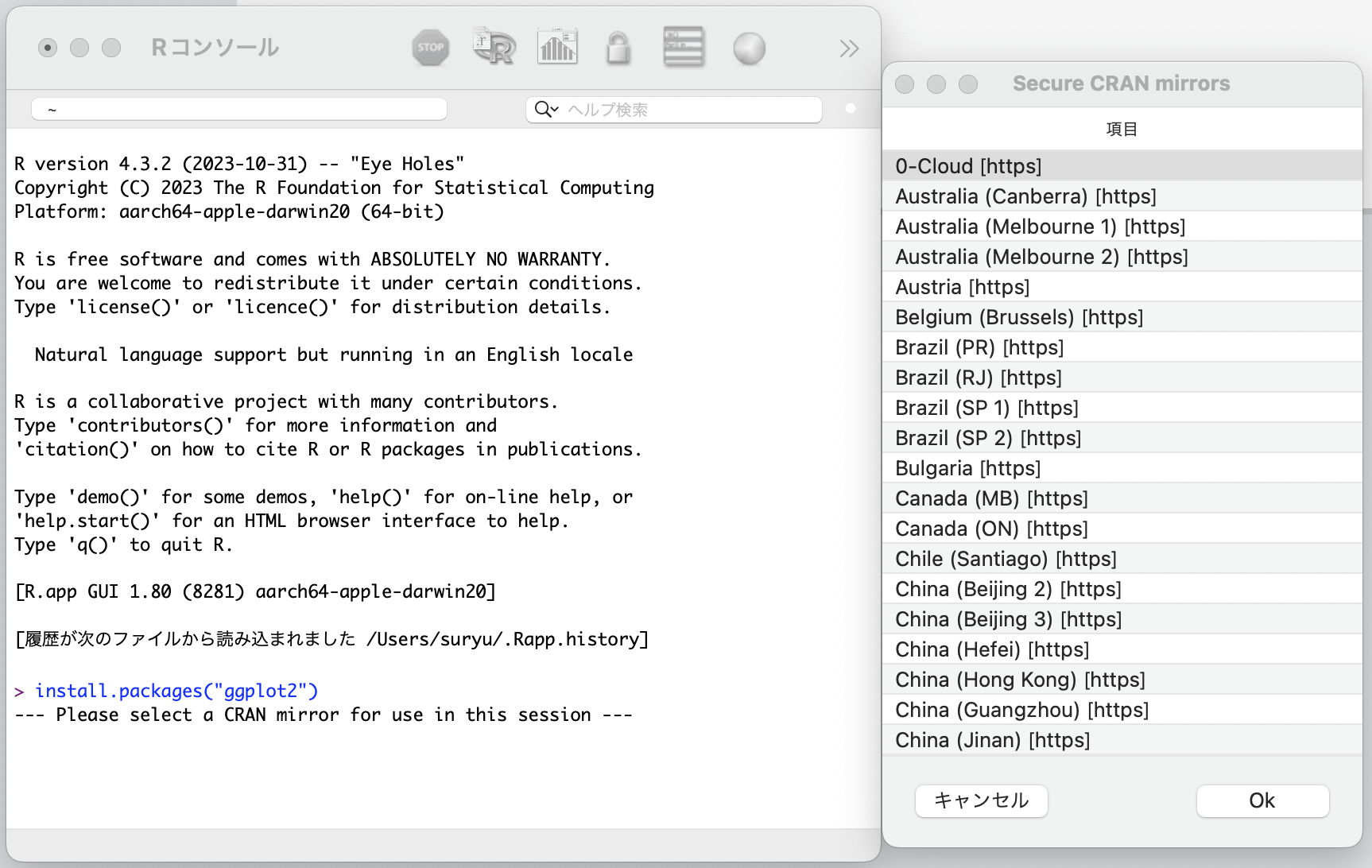Open the help search magnifier dropdown
1372x868 pixels.
coord(547,109)
